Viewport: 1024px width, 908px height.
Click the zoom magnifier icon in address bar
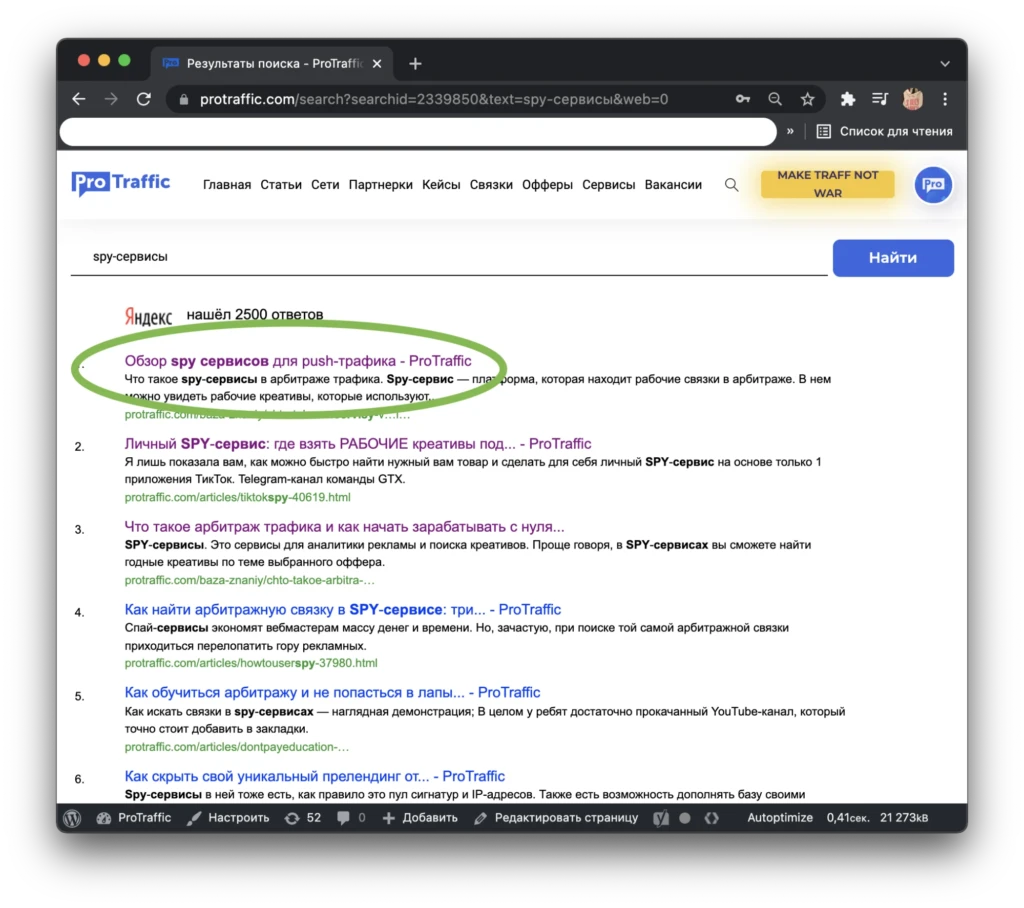(x=775, y=99)
